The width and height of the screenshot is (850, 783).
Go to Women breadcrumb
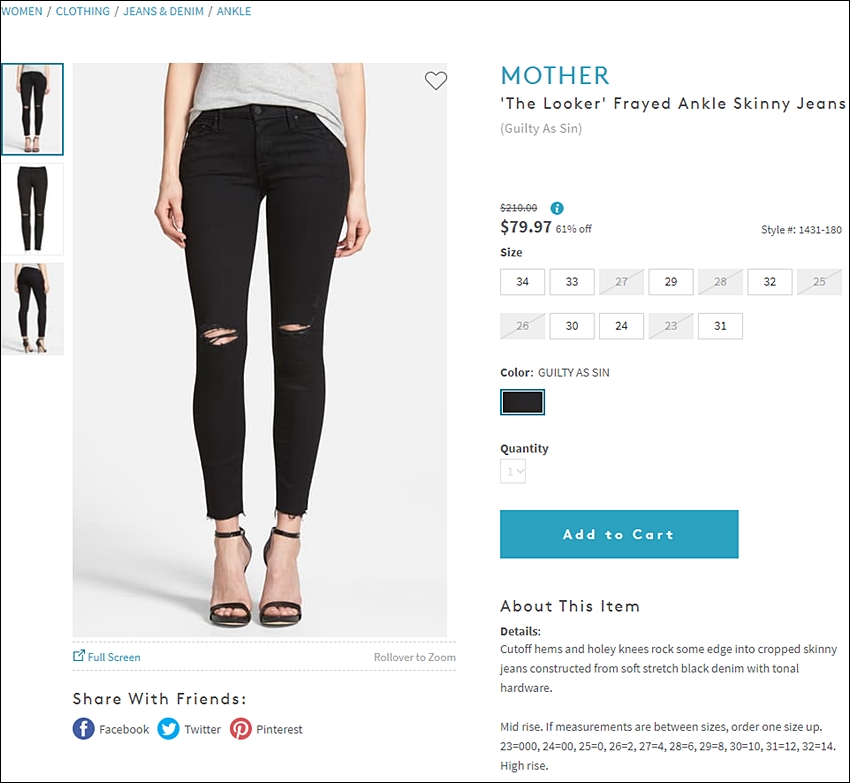coord(22,11)
